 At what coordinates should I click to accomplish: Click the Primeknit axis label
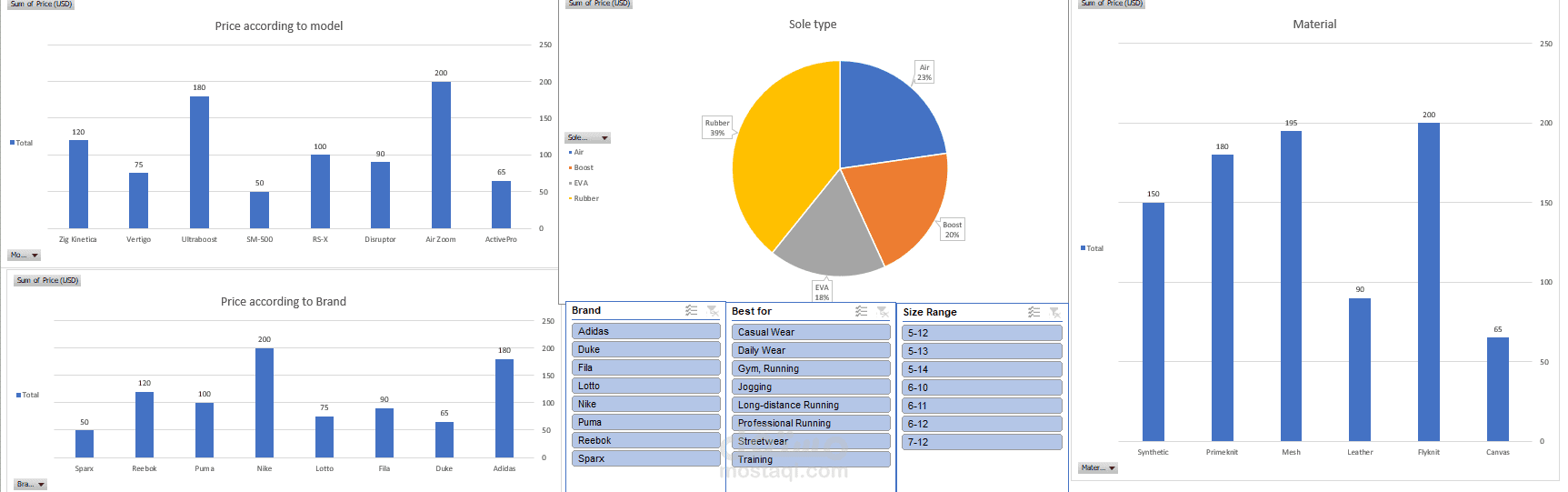1222,452
